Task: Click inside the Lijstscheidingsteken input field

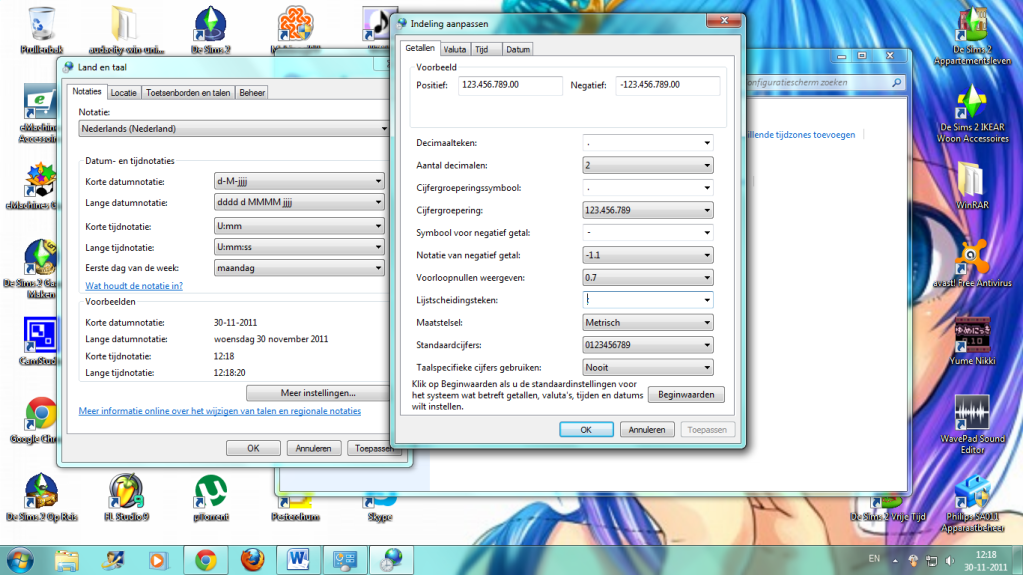Action: point(640,300)
